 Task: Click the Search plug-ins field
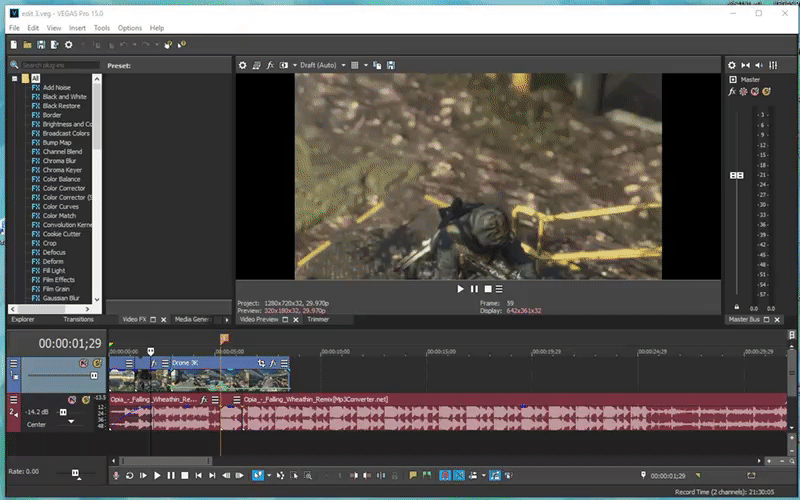60,65
